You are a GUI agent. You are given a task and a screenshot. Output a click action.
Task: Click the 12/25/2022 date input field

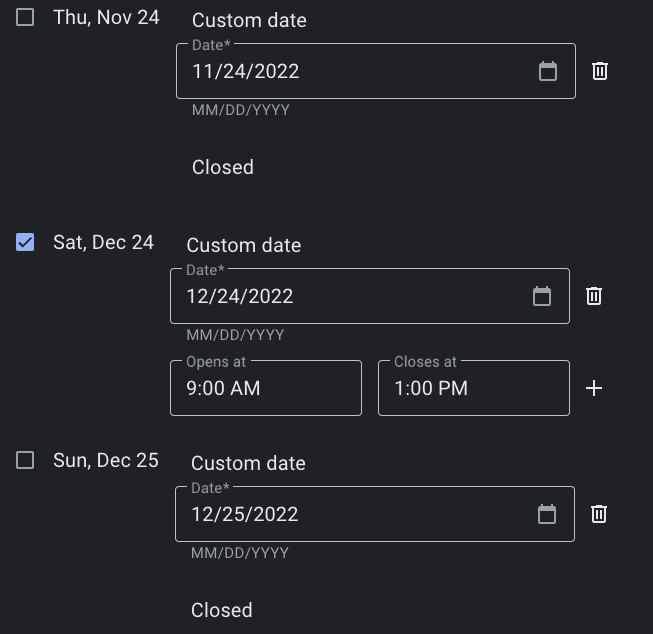click(350, 514)
